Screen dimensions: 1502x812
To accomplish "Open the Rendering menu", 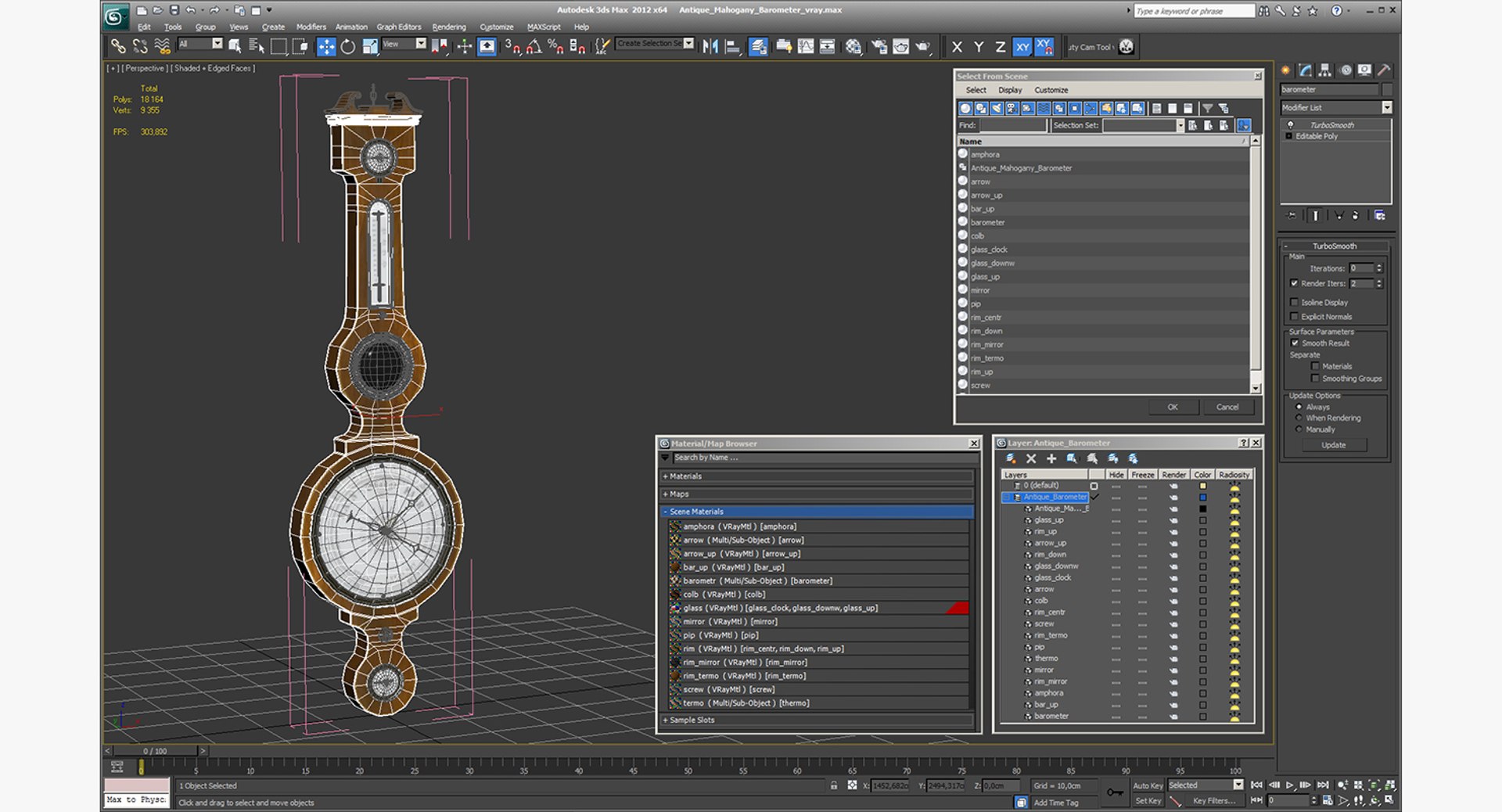I will click(x=448, y=27).
